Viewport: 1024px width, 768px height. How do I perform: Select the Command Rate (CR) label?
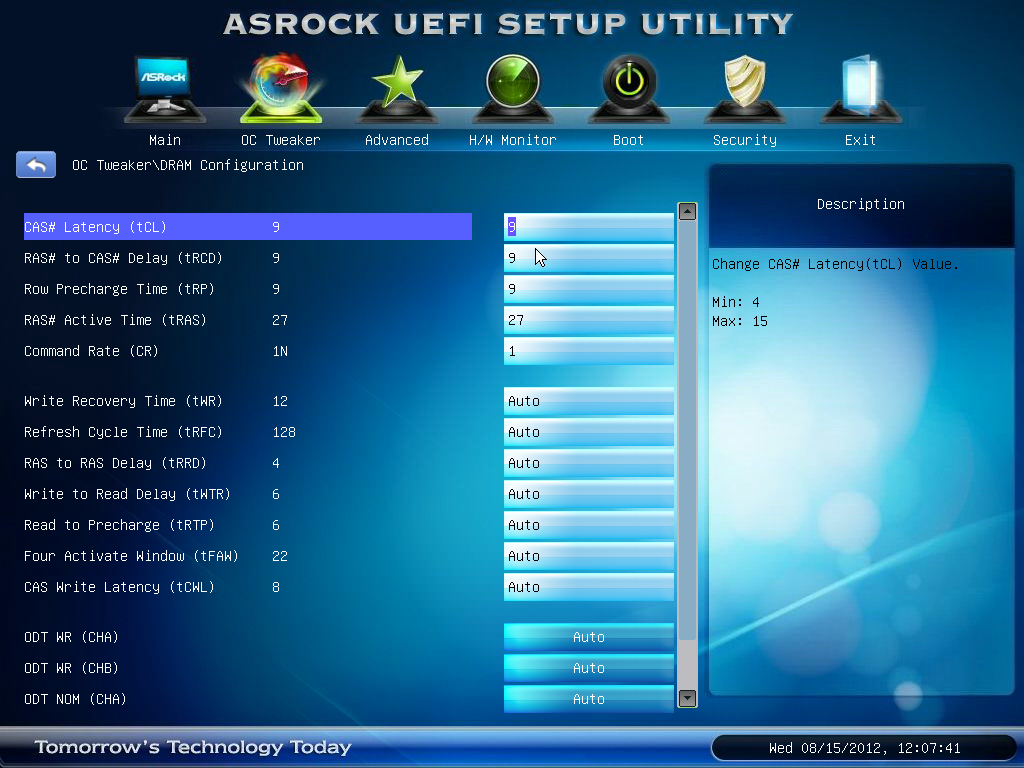point(91,351)
